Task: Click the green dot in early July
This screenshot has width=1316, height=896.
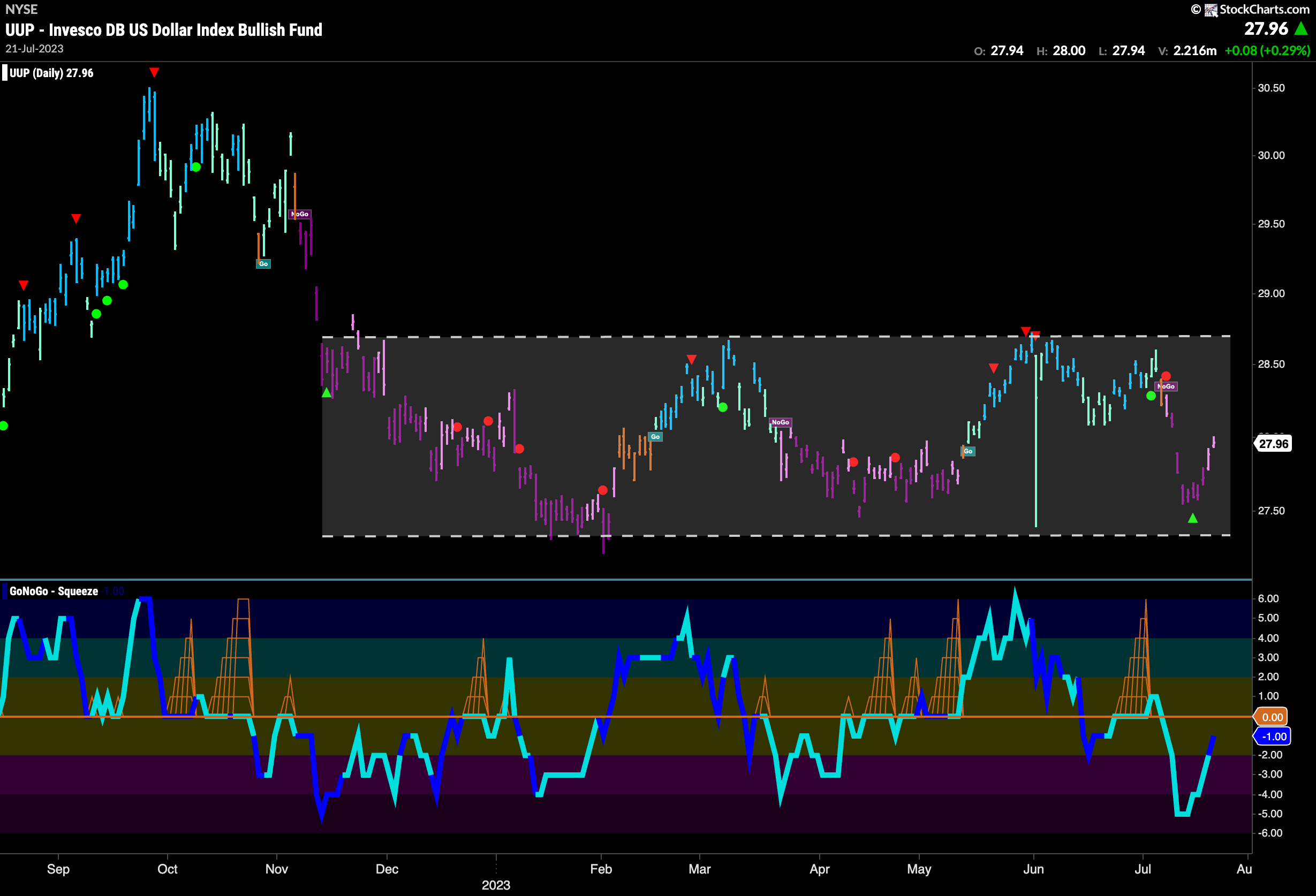Action: [x=1151, y=396]
